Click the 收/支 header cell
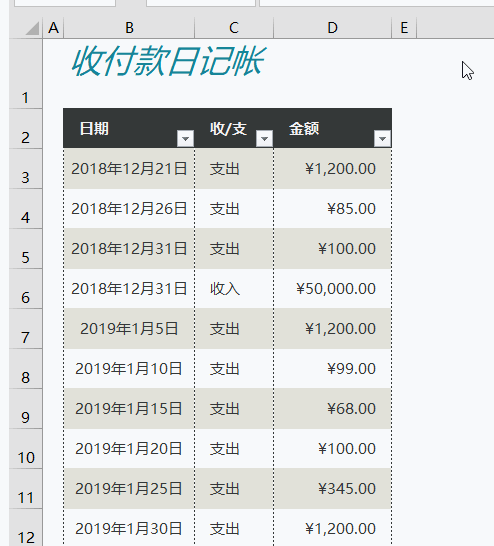 pyautogui.click(x=234, y=128)
